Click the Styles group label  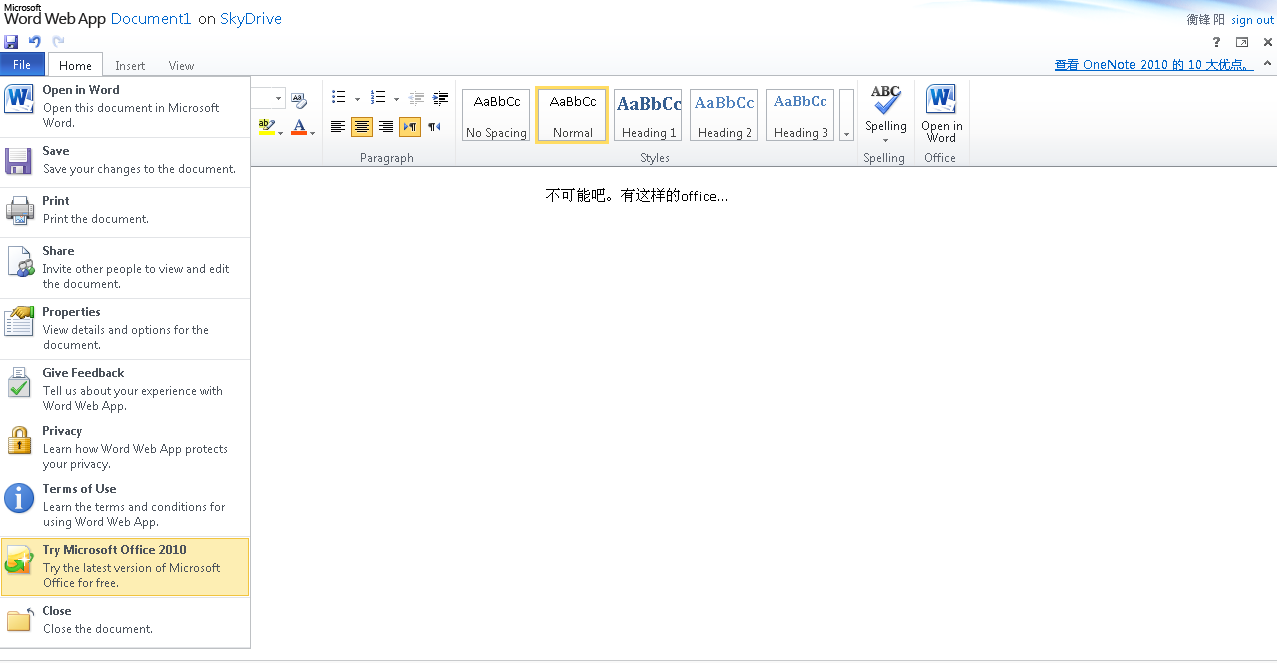tap(655, 158)
